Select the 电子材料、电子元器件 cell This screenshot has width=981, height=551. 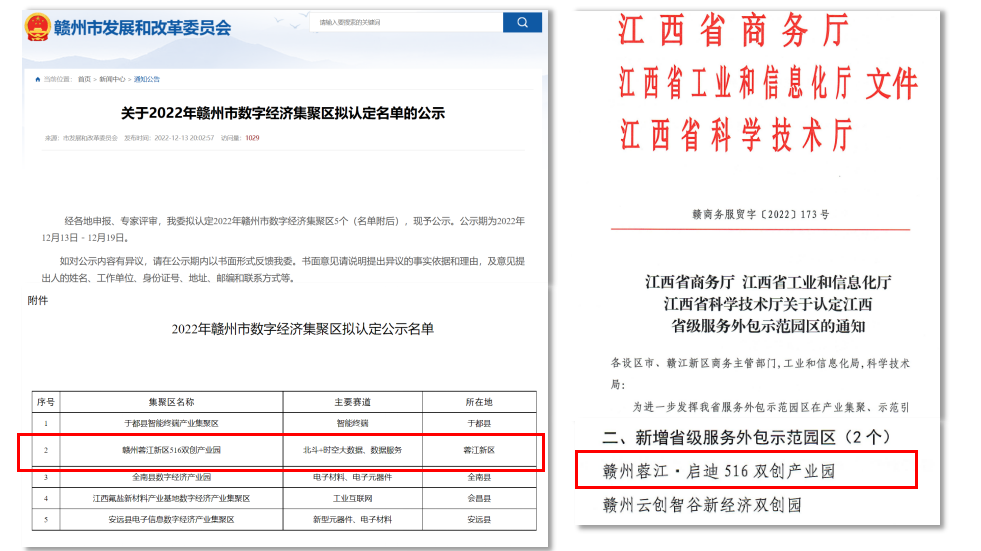tap(352, 477)
